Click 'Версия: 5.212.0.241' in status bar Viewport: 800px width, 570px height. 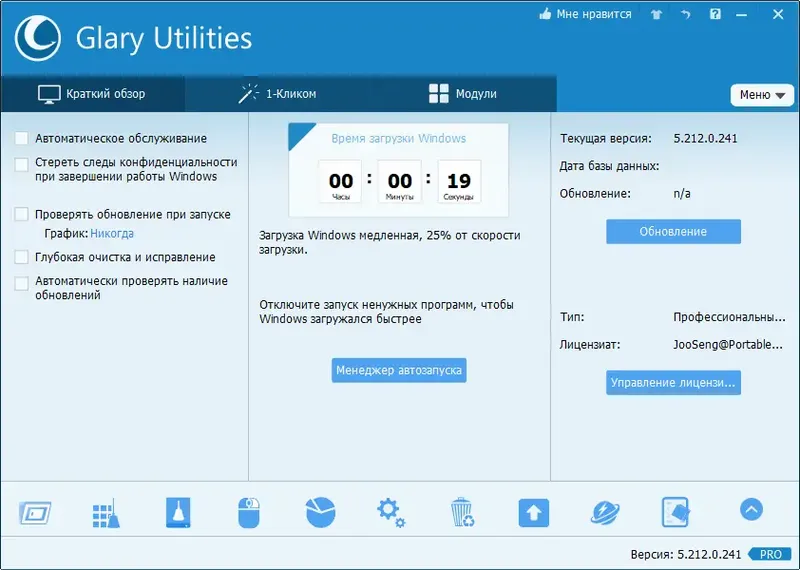[x=686, y=555]
